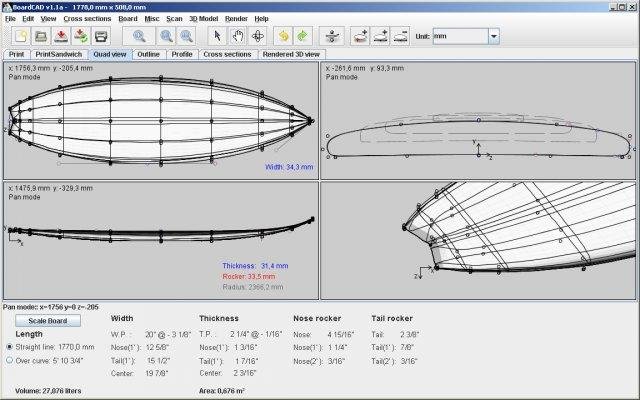This screenshot has height=400, width=640.
Task: Click the yellow Undo arrow
Action: [283, 36]
